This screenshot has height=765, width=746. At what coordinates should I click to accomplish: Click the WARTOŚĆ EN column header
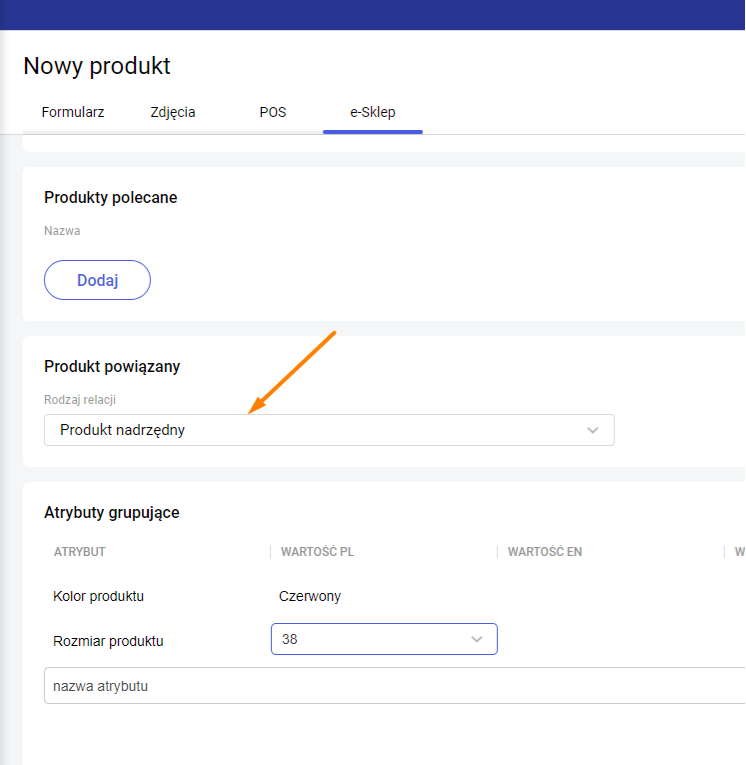[545, 551]
